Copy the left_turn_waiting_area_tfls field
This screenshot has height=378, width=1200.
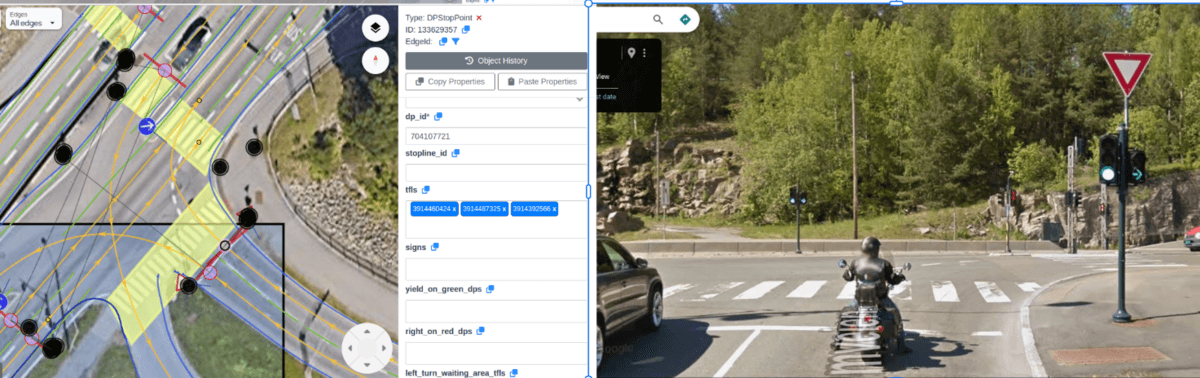[514, 373]
